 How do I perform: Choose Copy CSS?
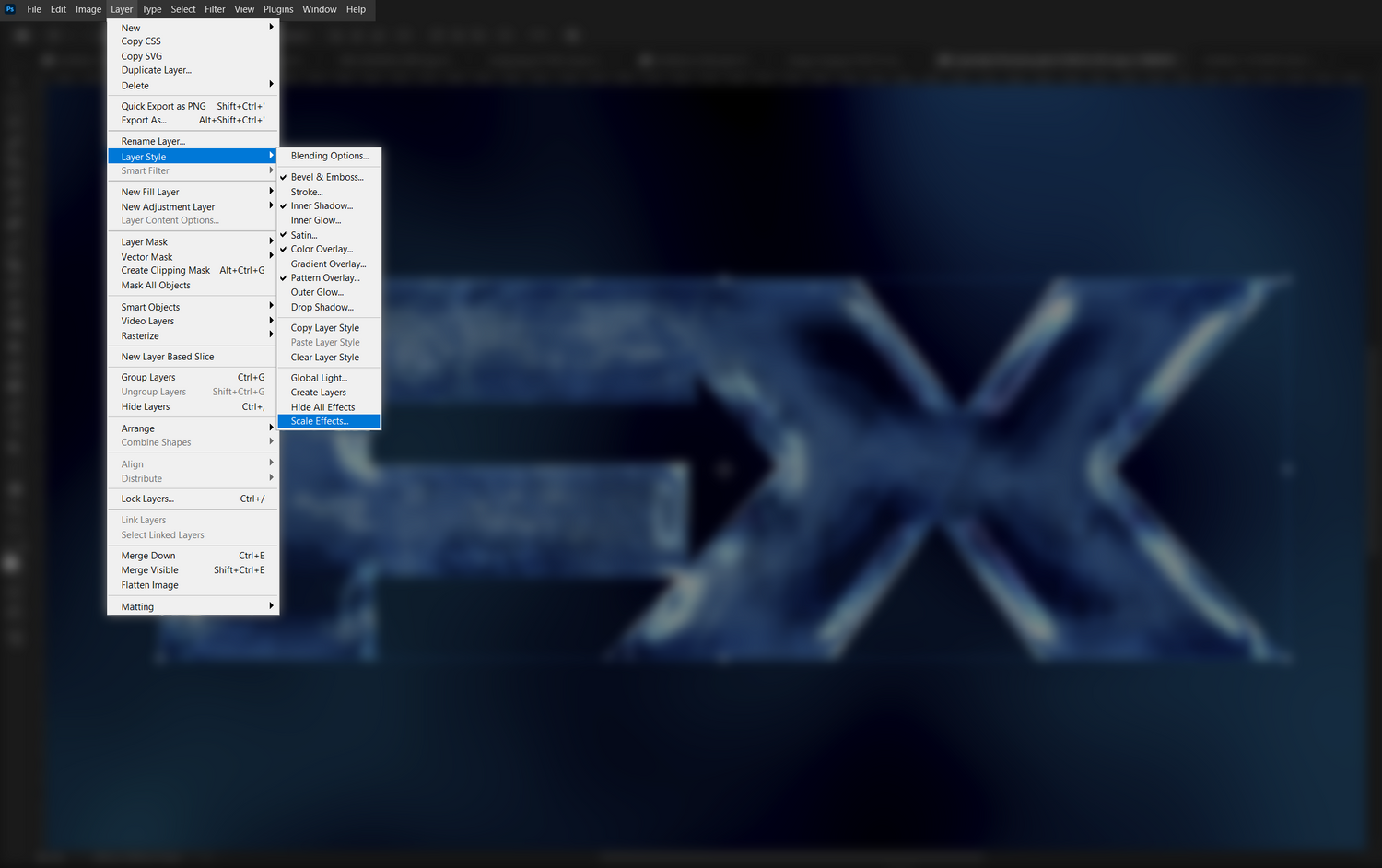[x=193, y=41]
